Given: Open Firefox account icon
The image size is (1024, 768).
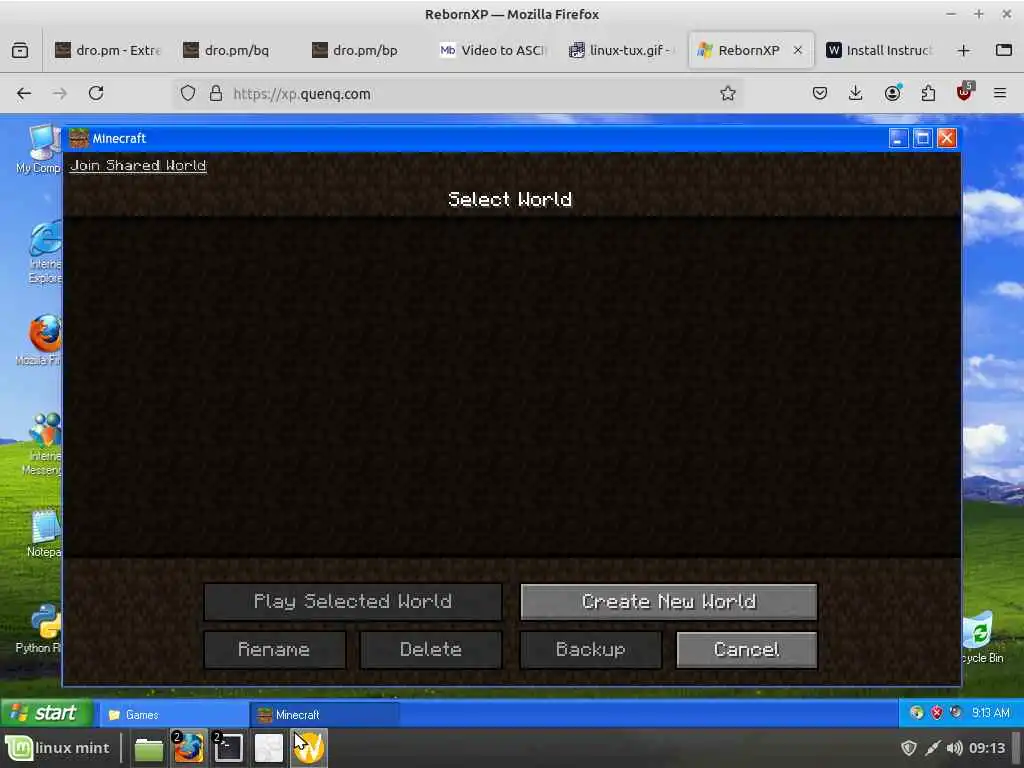Looking at the screenshot, I should pos(892,93).
